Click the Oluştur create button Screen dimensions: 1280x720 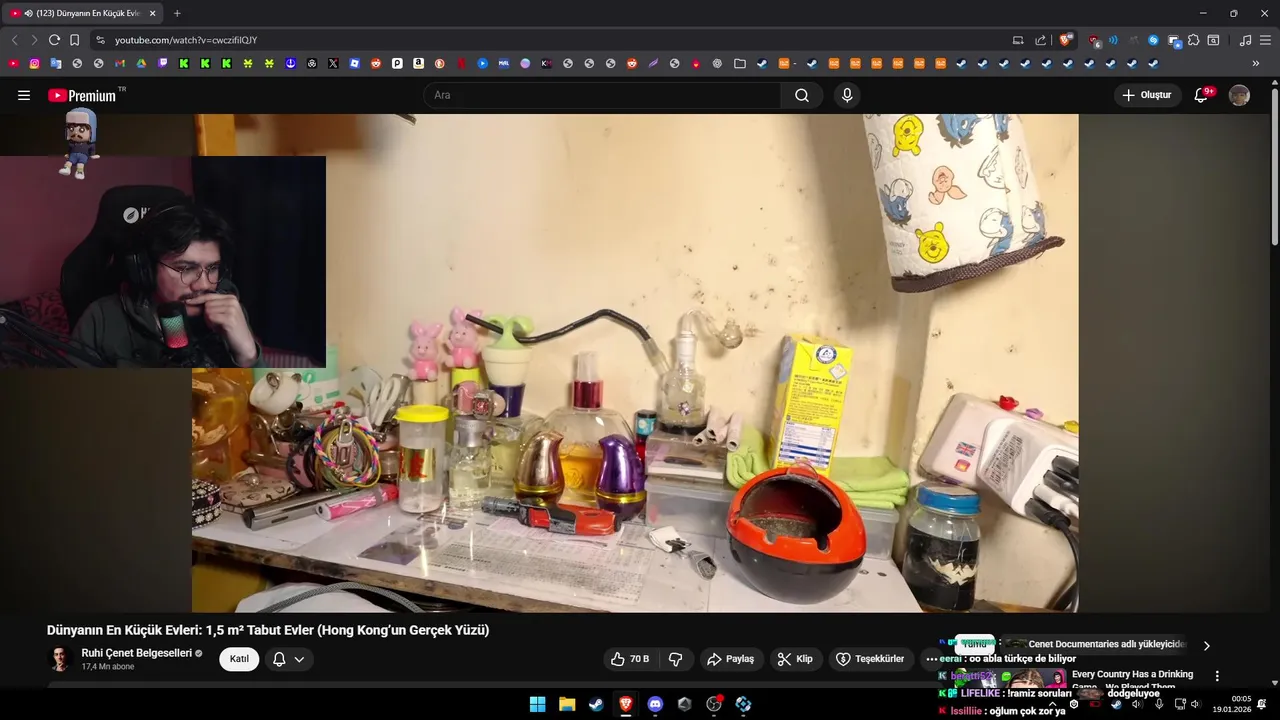pyautogui.click(x=1147, y=95)
